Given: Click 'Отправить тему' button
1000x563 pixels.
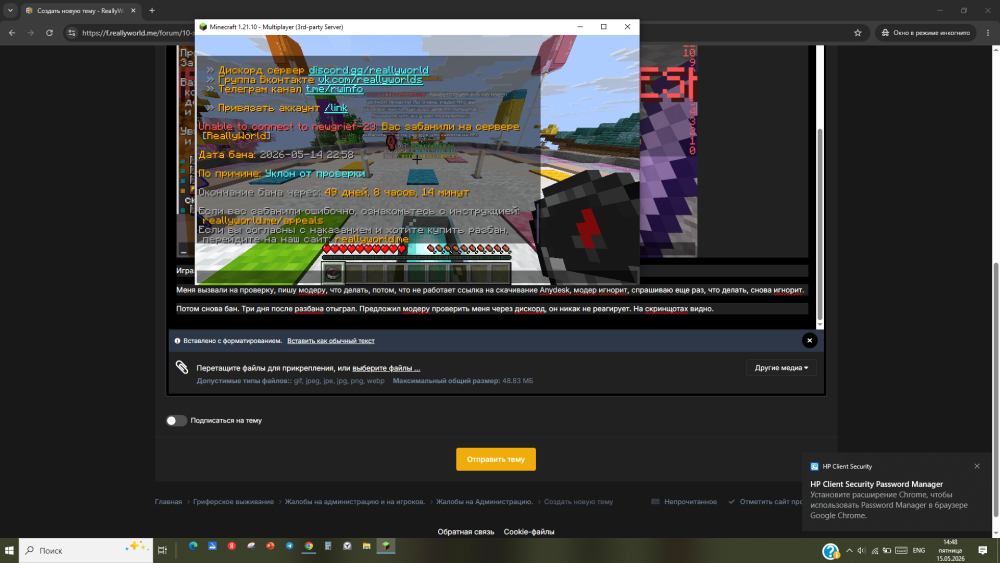Looking at the screenshot, I should [496, 459].
